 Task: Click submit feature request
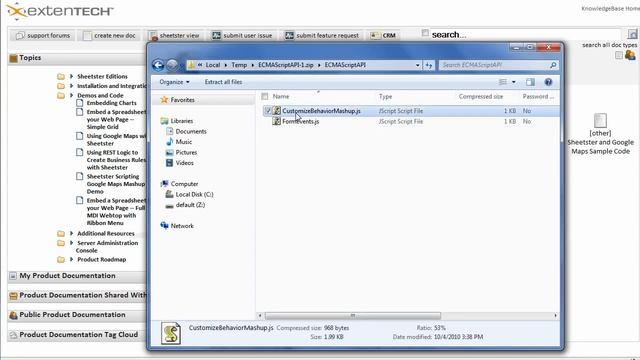coord(322,36)
